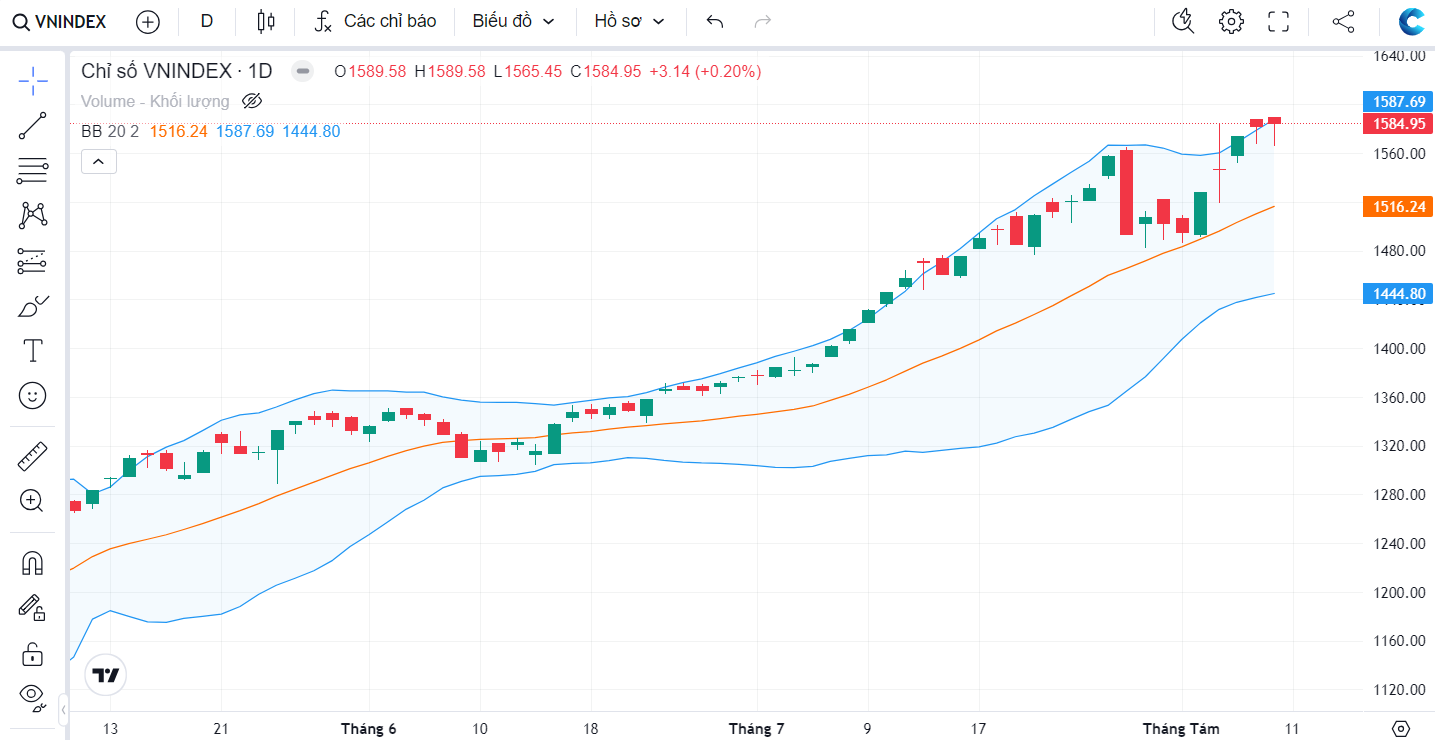Toggle lock all drawings
The width and height of the screenshot is (1435, 740).
click(x=33, y=654)
